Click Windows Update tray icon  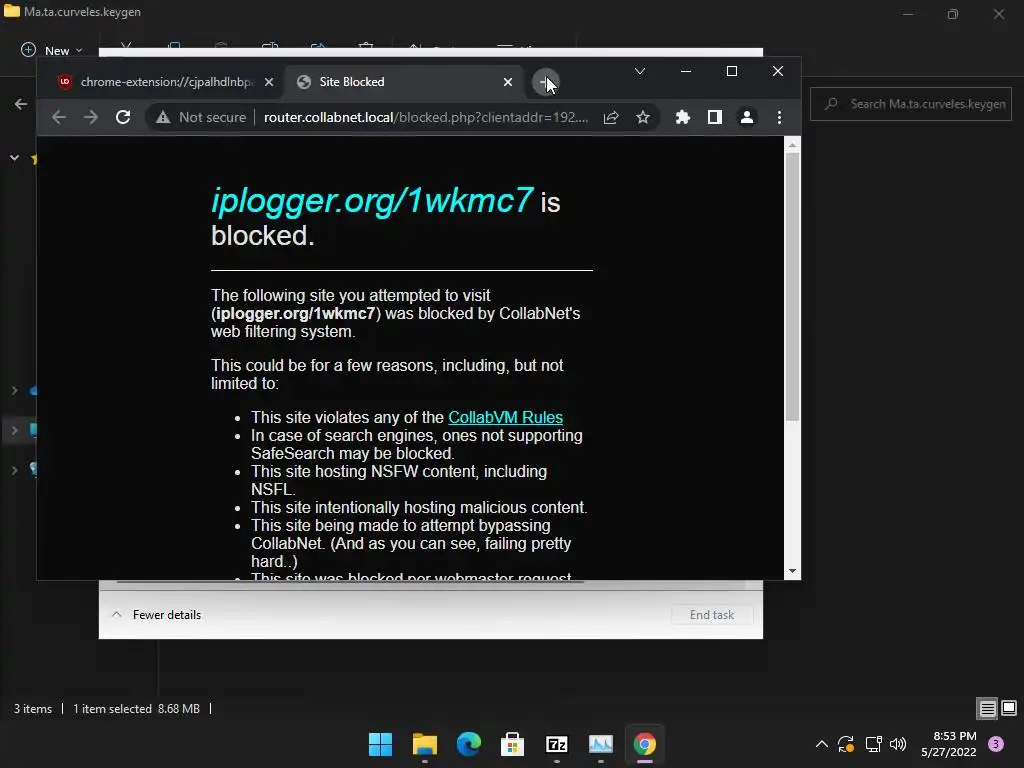[846, 744]
